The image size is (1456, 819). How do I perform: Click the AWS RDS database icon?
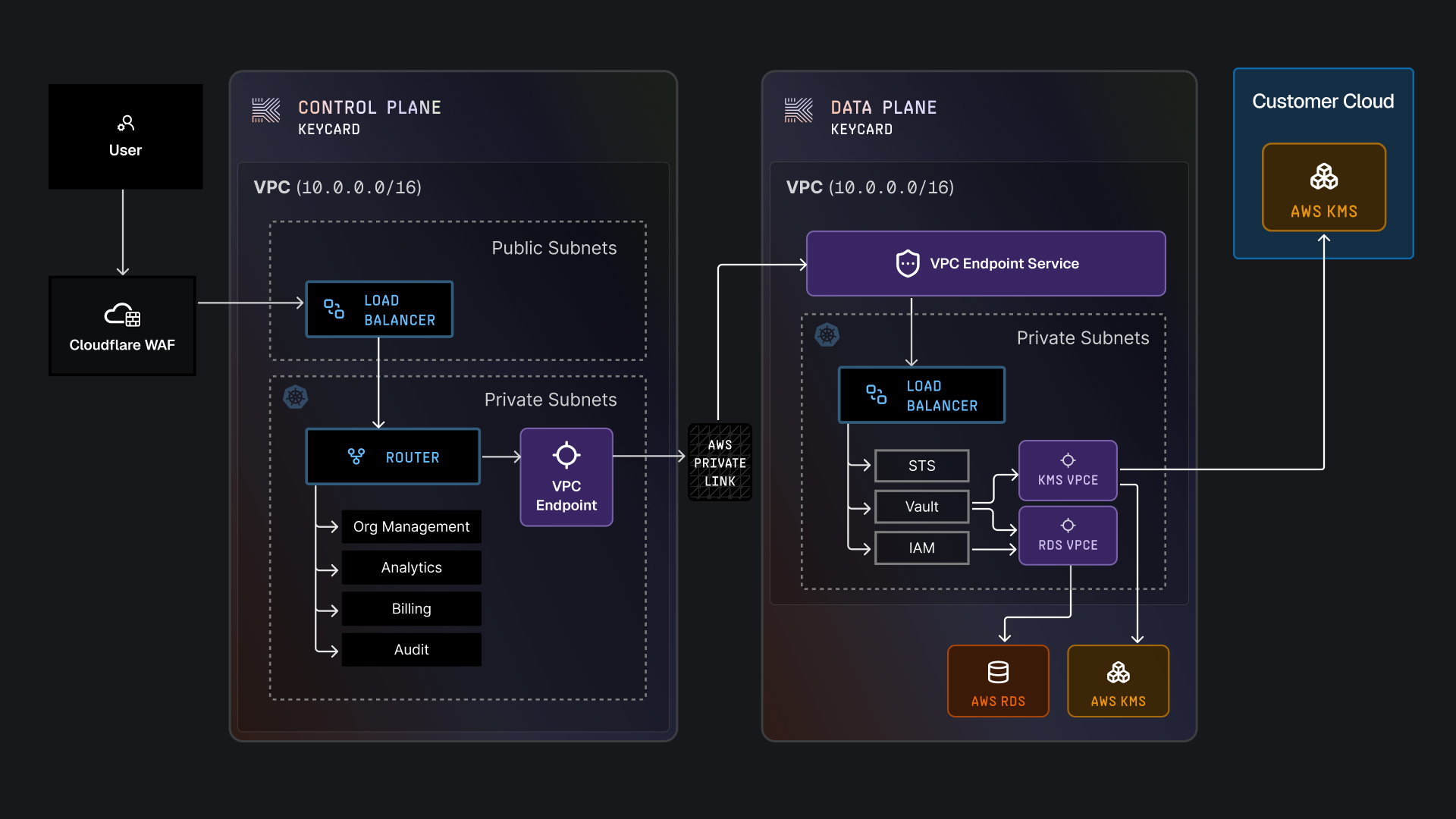coord(997,671)
